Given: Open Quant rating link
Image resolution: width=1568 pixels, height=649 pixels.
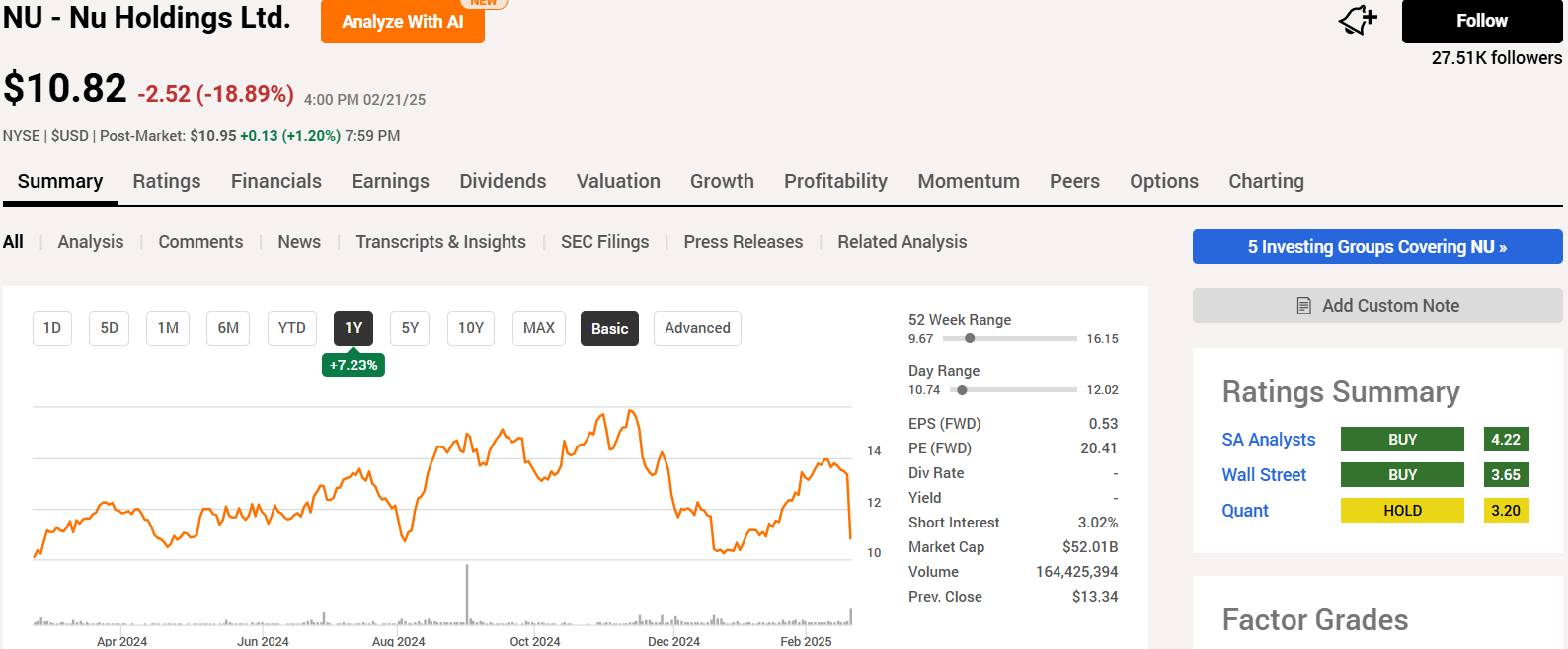Looking at the screenshot, I should [x=1245, y=511].
